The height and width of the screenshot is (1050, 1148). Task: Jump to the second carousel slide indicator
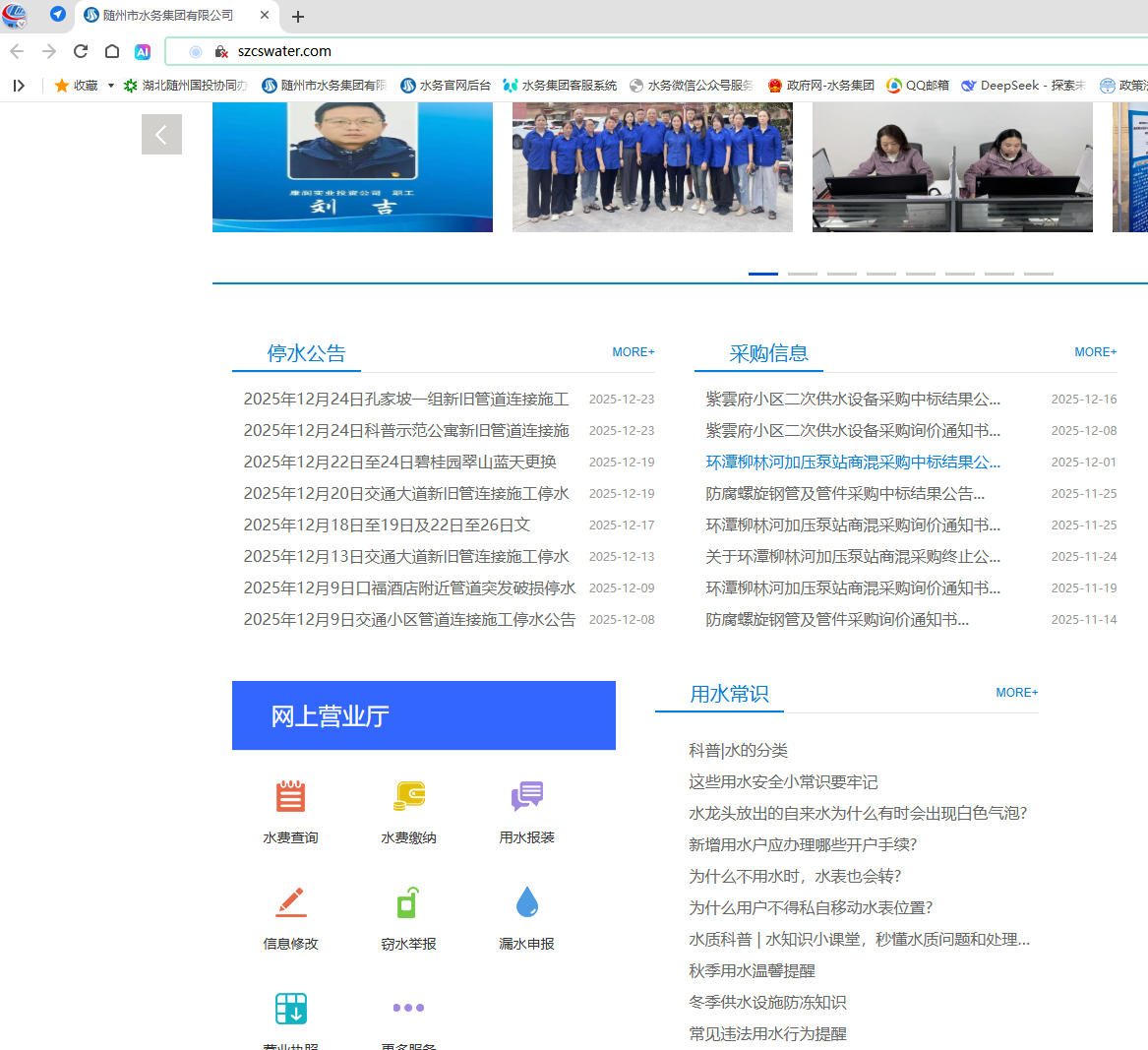click(802, 274)
